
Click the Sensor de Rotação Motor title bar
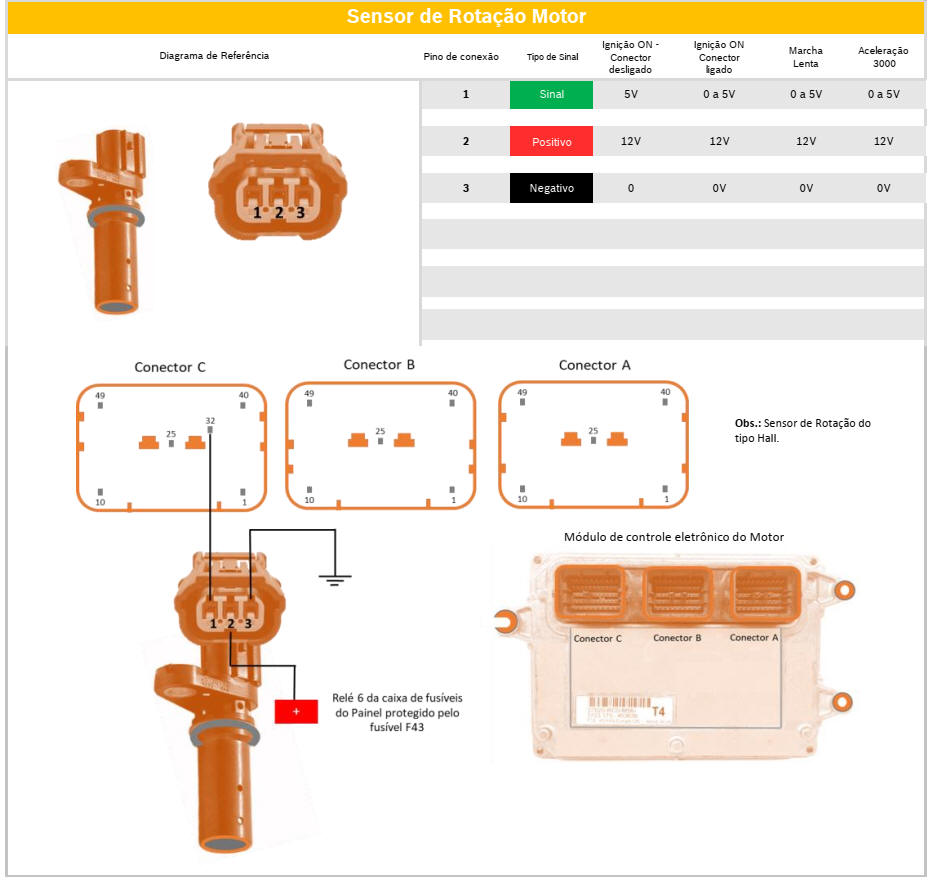[466, 17]
